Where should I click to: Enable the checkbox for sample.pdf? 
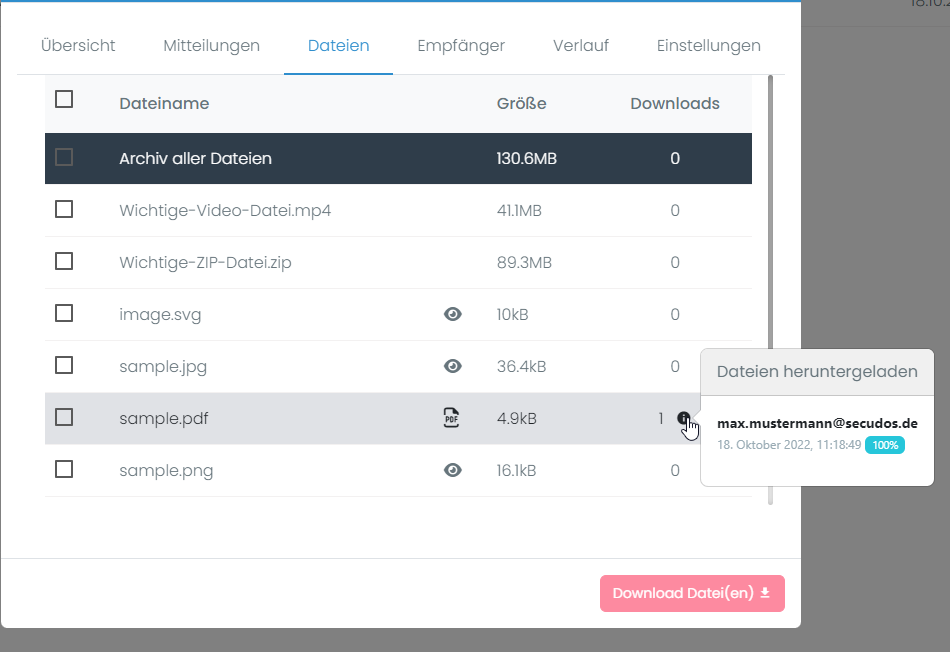pyautogui.click(x=65, y=418)
